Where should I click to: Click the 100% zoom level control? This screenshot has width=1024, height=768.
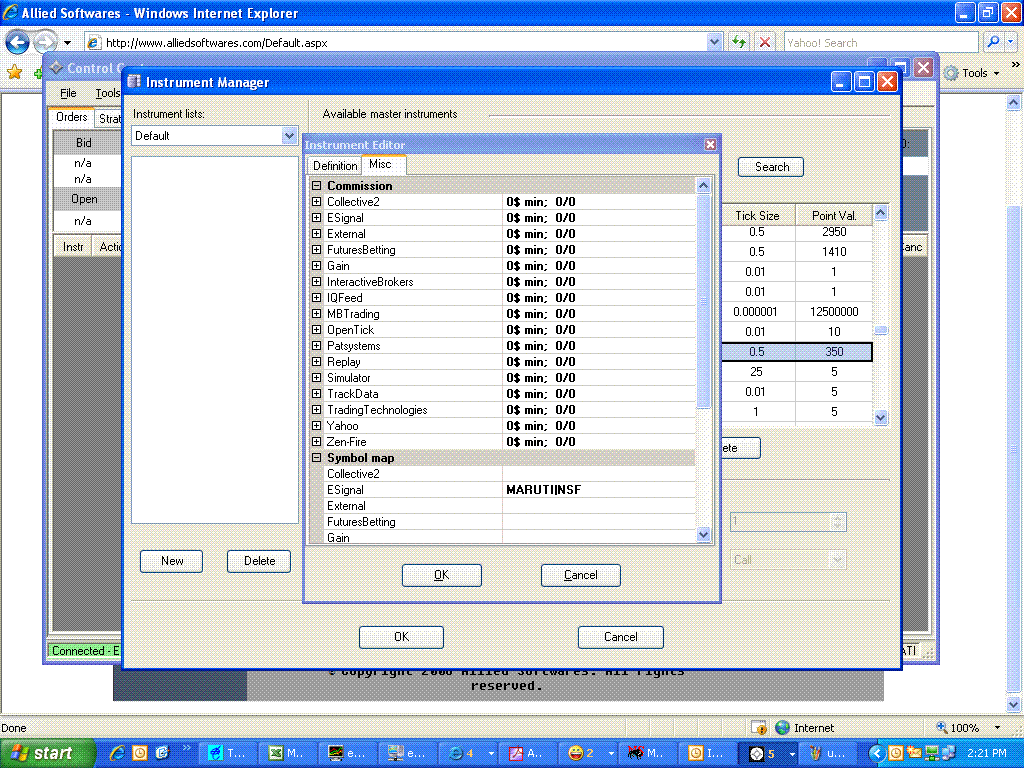tap(968, 728)
